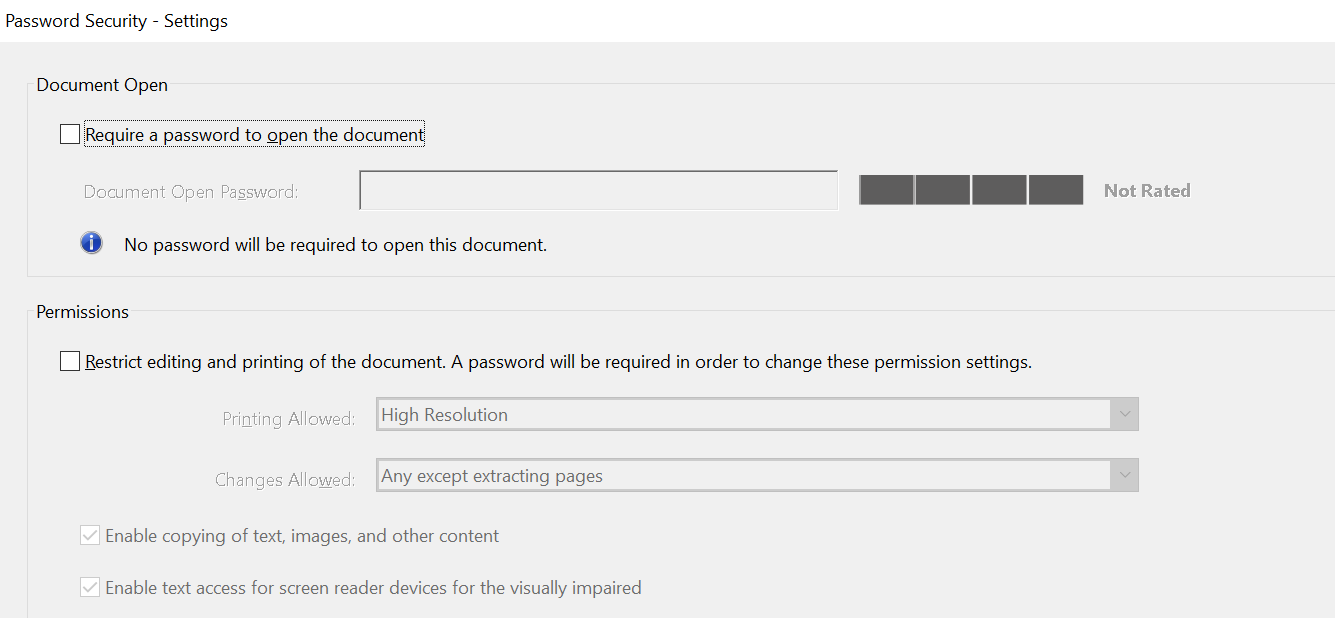Viewport: 1335px width, 618px height.
Task: Click the password strength meter
Action: click(970, 189)
